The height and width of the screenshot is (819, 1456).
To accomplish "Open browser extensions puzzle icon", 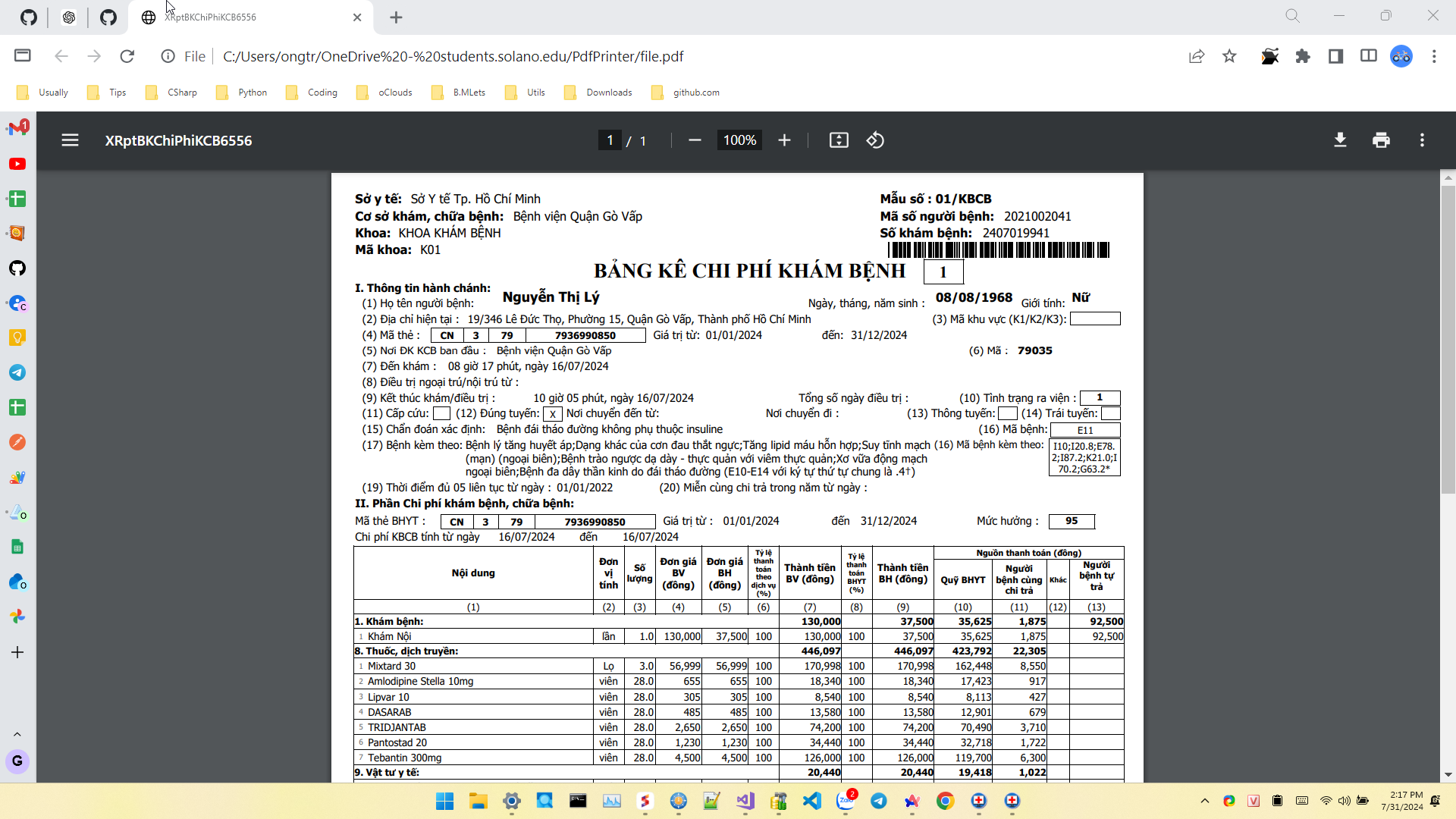I will click(1303, 56).
